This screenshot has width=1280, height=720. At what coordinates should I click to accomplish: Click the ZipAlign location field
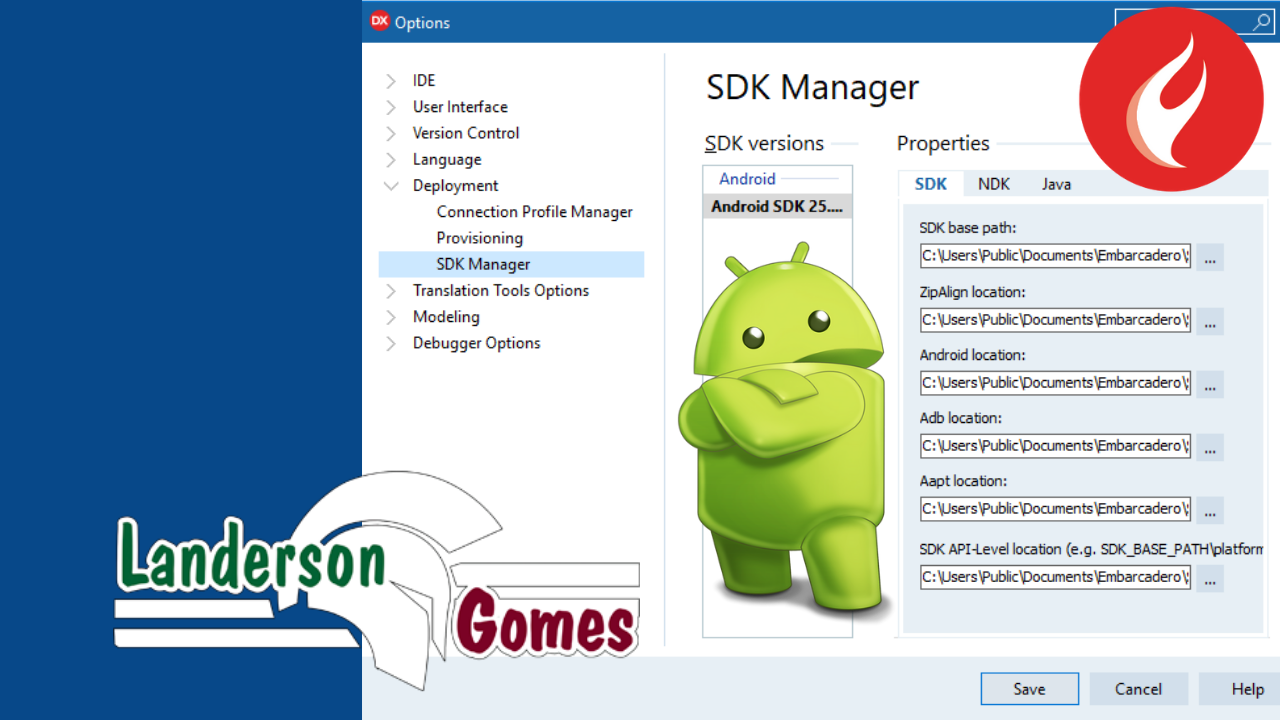[1056, 320]
